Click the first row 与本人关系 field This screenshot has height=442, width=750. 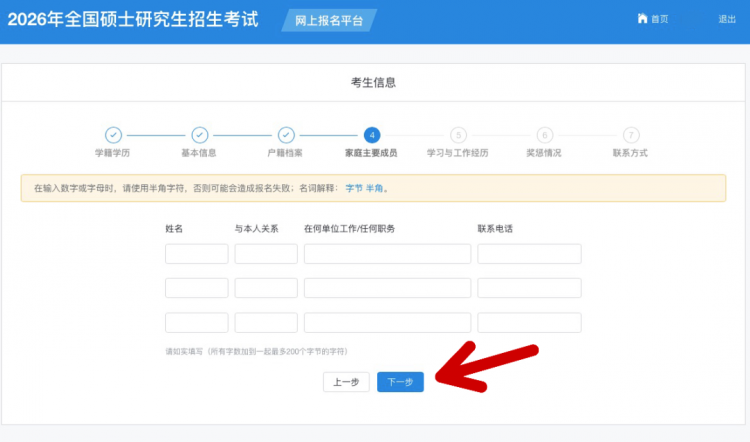[x=266, y=254]
